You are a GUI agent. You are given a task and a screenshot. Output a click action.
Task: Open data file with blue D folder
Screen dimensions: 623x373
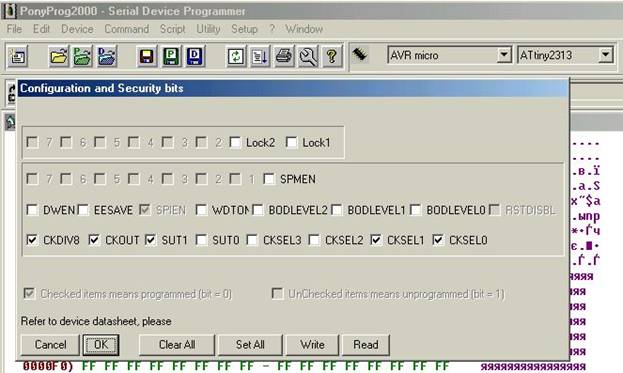click(x=107, y=56)
